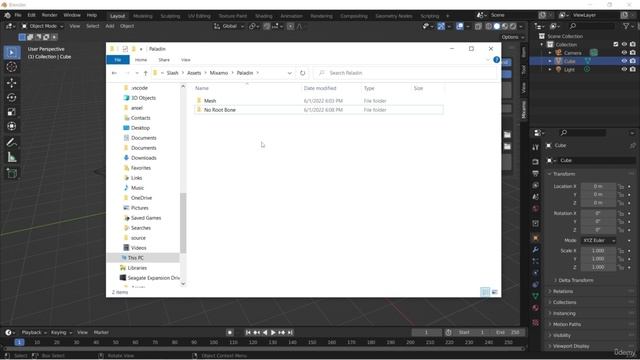640x360 pixels.
Task: Switch Explorer to details view
Action: [485, 292]
